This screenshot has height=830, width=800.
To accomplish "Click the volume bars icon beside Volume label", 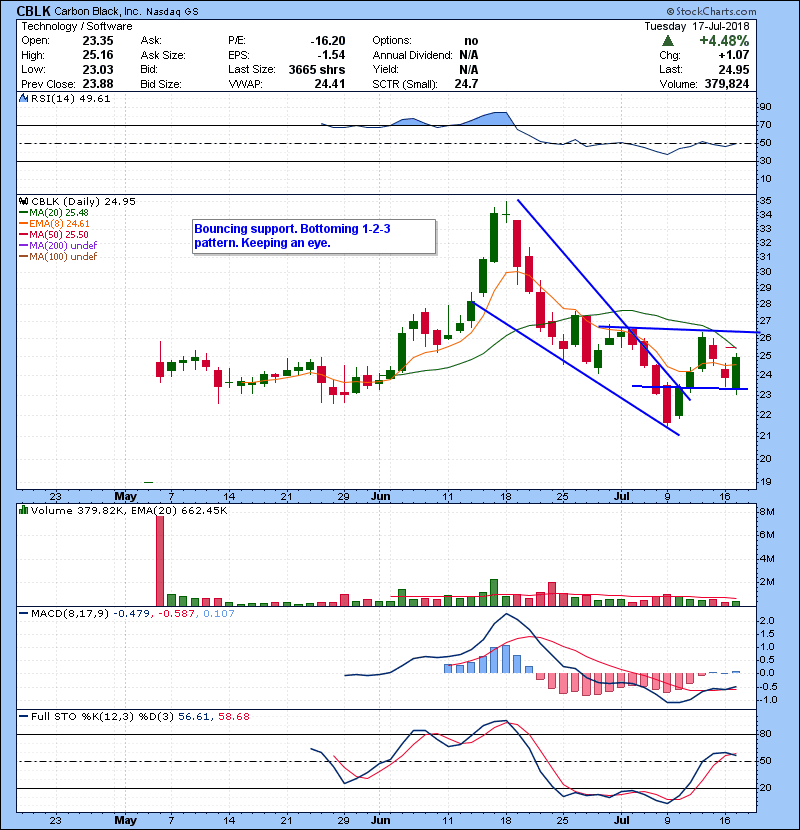I will [x=23, y=510].
